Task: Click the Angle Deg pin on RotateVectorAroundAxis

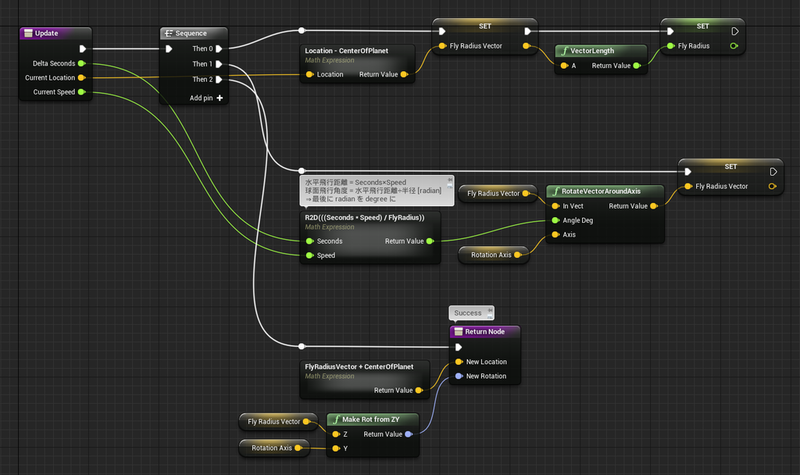Action: click(x=556, y=220)
